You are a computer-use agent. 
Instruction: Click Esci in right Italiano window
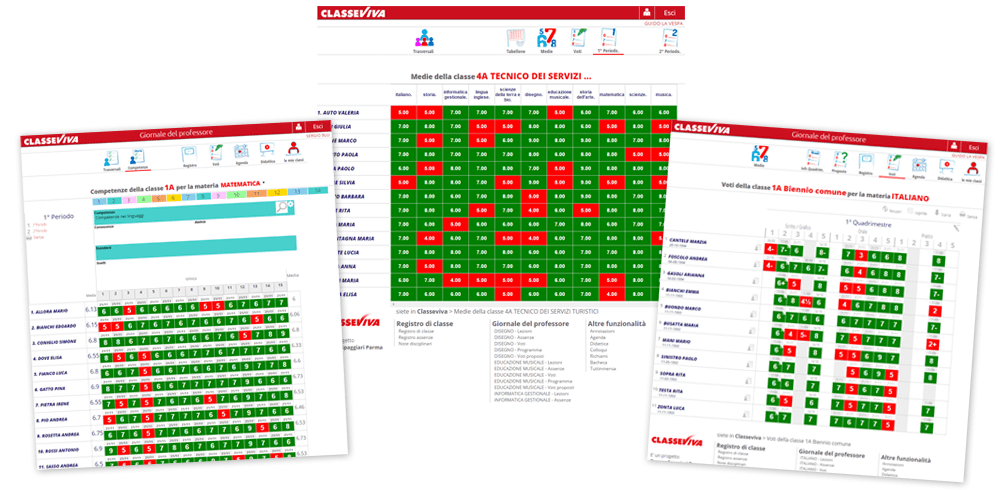click(975, 147)
